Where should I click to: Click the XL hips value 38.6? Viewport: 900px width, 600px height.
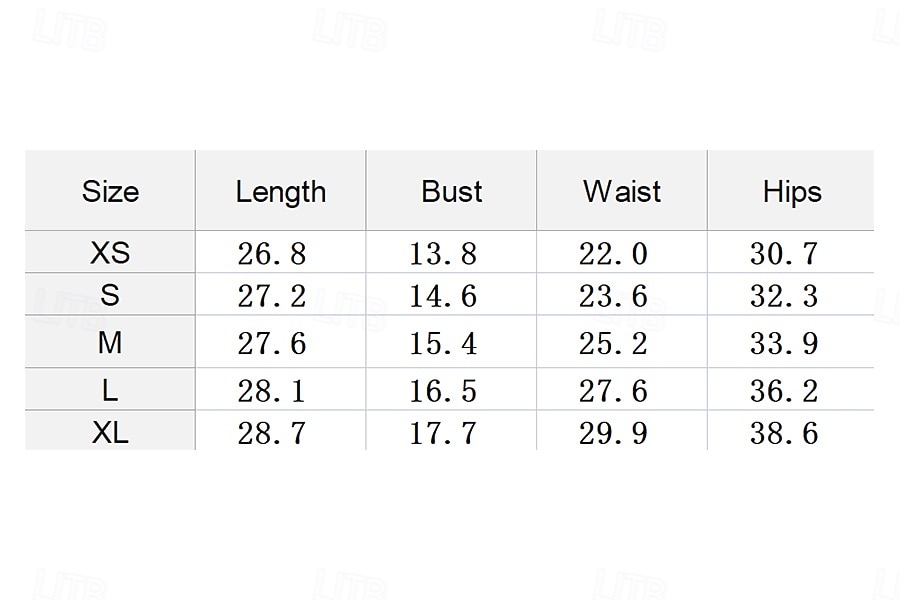pos(784,433)
